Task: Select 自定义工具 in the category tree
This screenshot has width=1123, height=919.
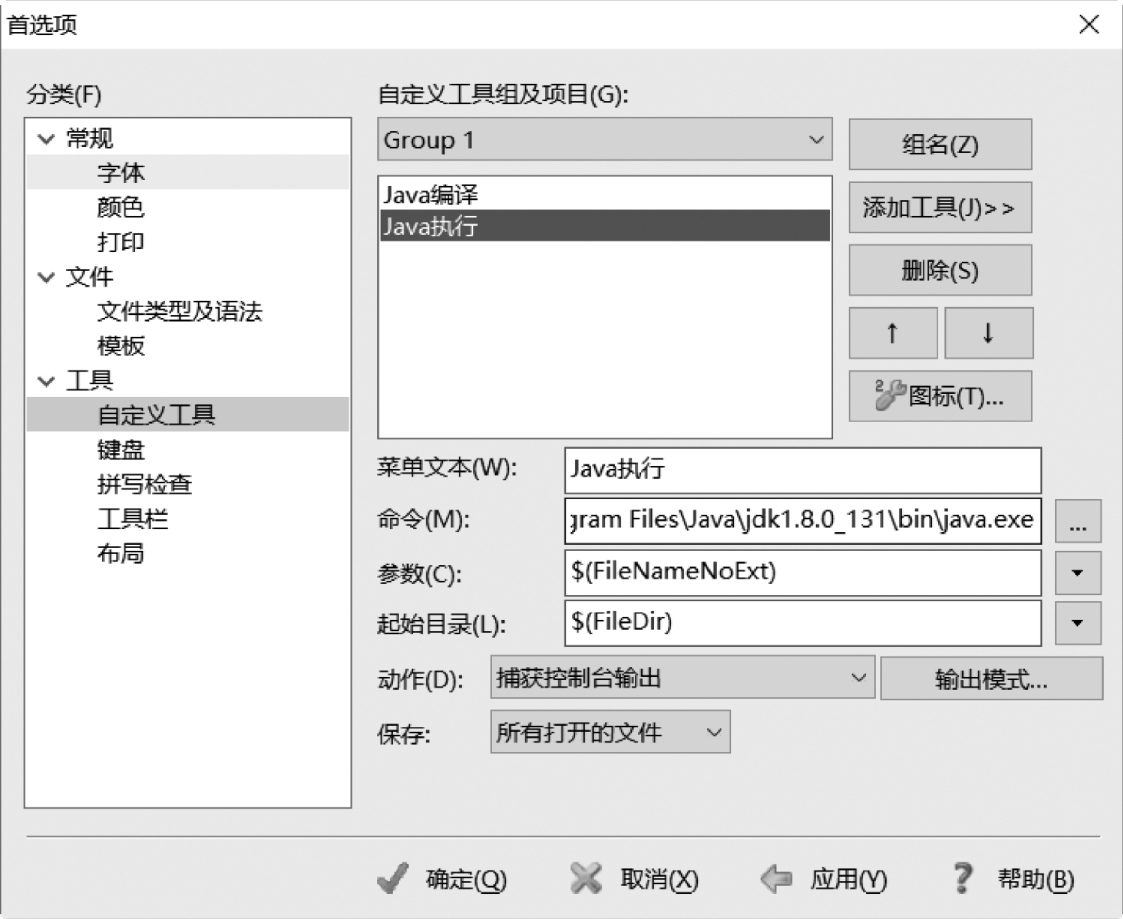Action: pos(188,415)
